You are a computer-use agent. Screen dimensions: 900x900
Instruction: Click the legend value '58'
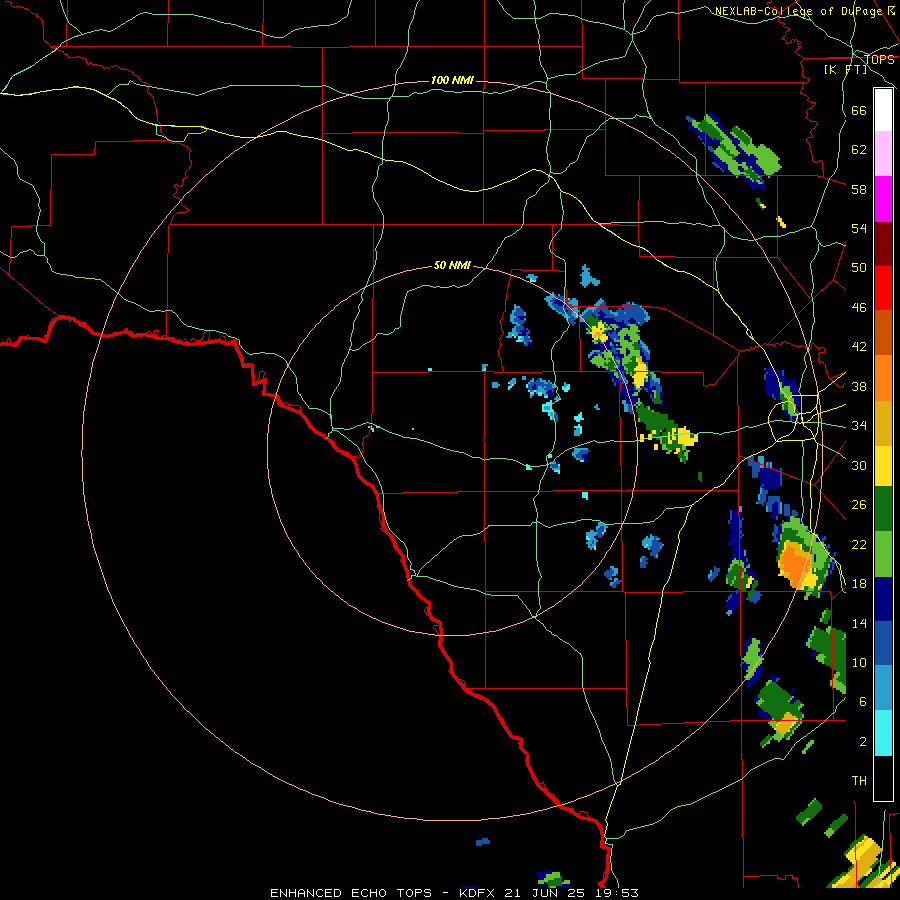point(859,189)
